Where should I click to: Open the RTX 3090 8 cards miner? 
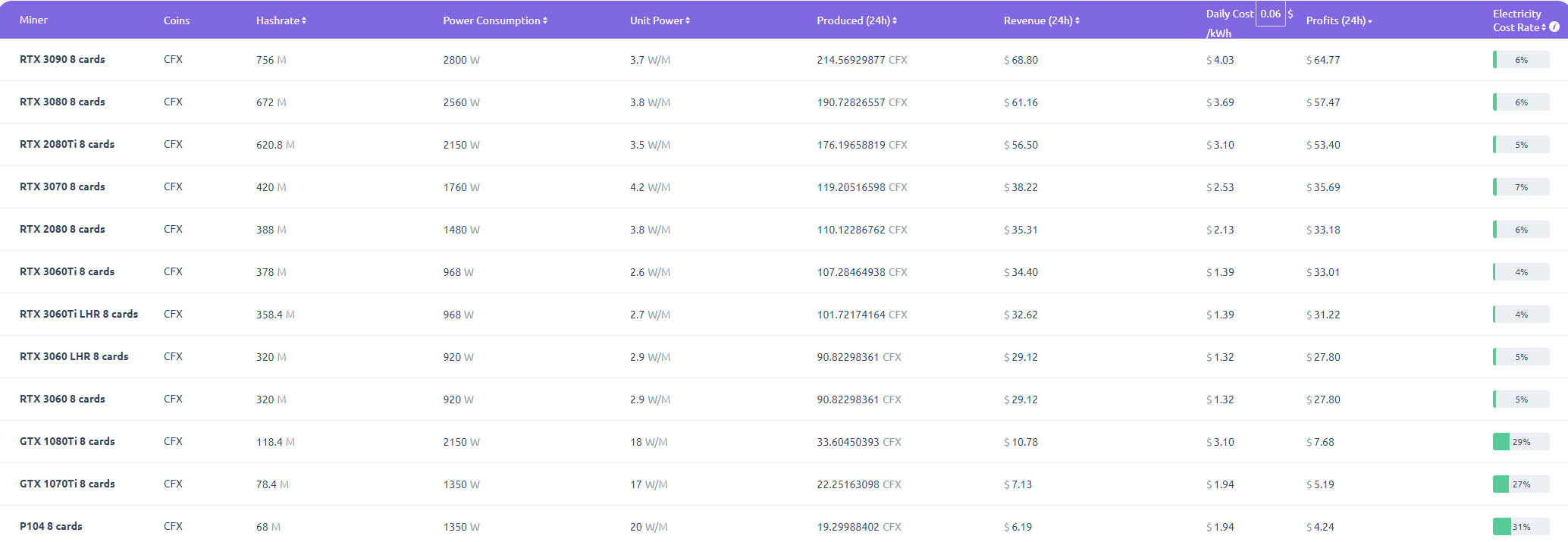tap(62, 59)
